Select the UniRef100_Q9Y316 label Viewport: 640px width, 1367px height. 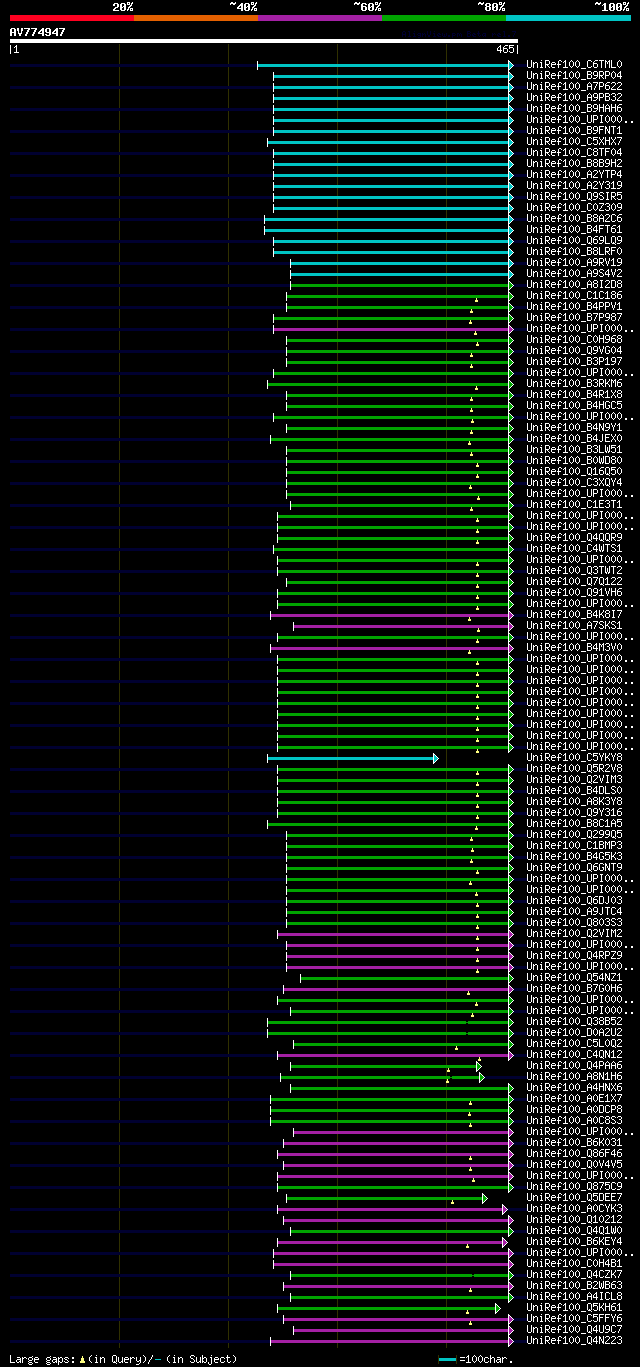(574, 813)
